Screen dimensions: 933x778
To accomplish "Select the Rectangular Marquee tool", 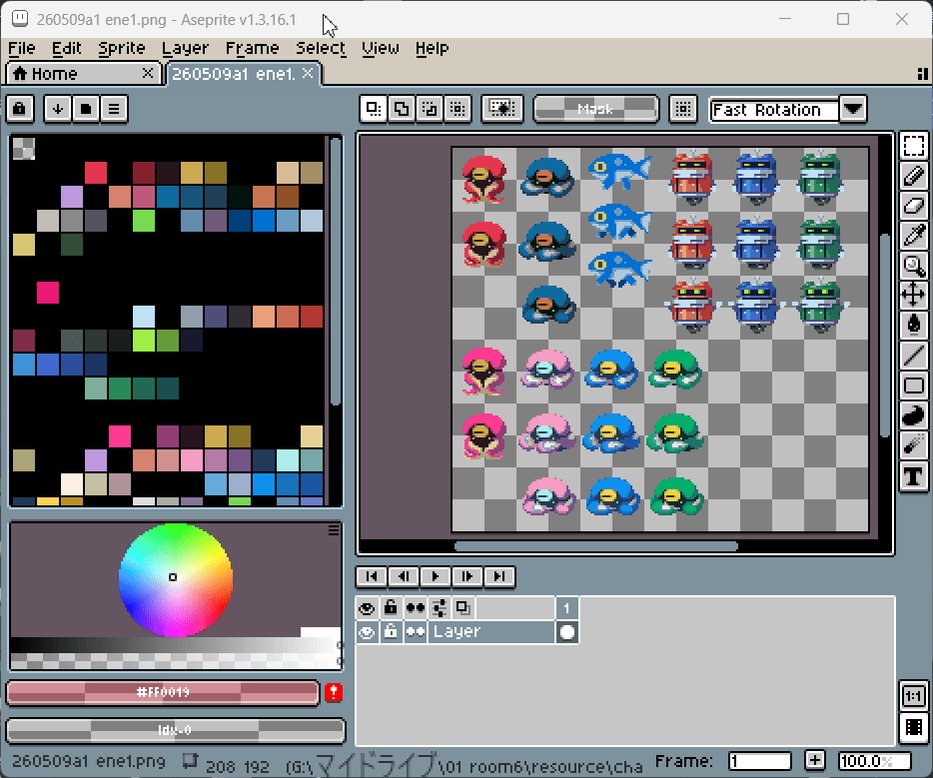I will tap(913, 146).
